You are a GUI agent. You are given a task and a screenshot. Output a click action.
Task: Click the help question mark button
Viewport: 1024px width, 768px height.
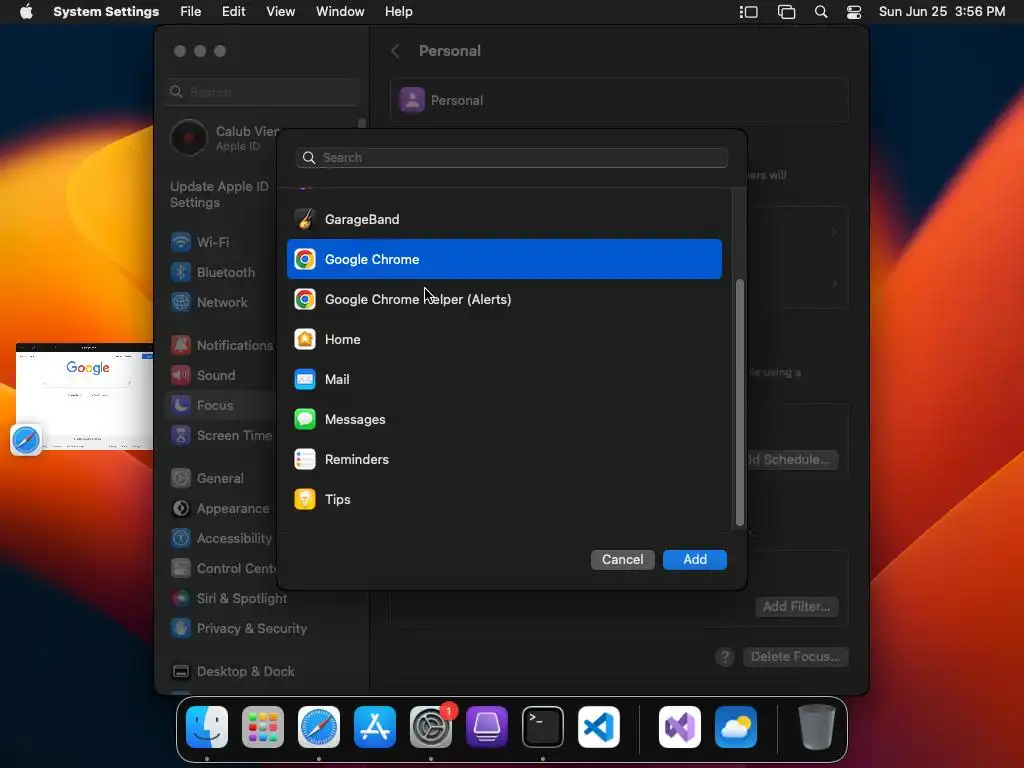click(725, 656)
